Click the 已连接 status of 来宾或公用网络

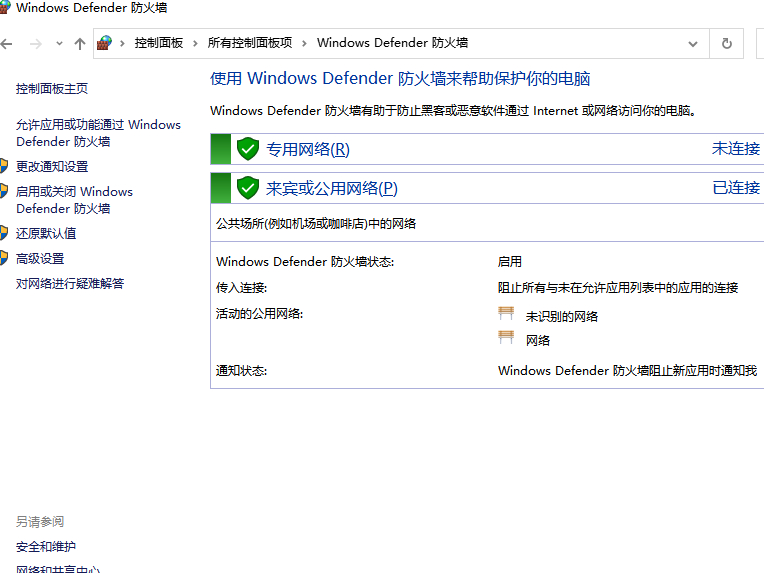(x=736, y=188)
